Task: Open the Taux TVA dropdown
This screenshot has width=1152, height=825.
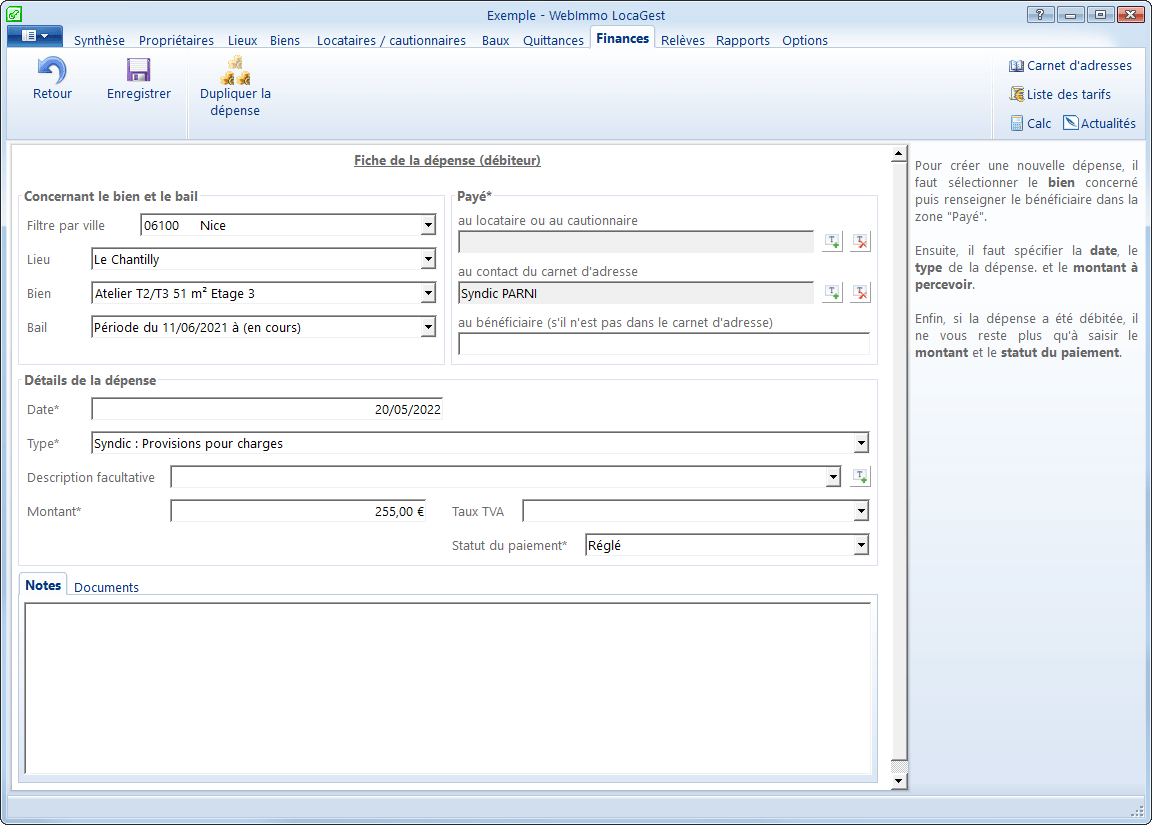Action: 861,512
